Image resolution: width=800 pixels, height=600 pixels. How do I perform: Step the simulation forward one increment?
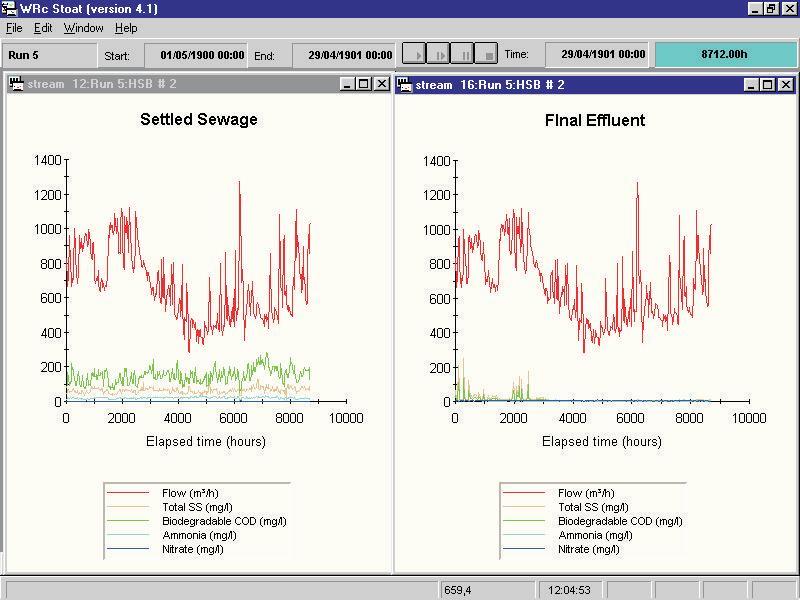[x=438, y=54]
